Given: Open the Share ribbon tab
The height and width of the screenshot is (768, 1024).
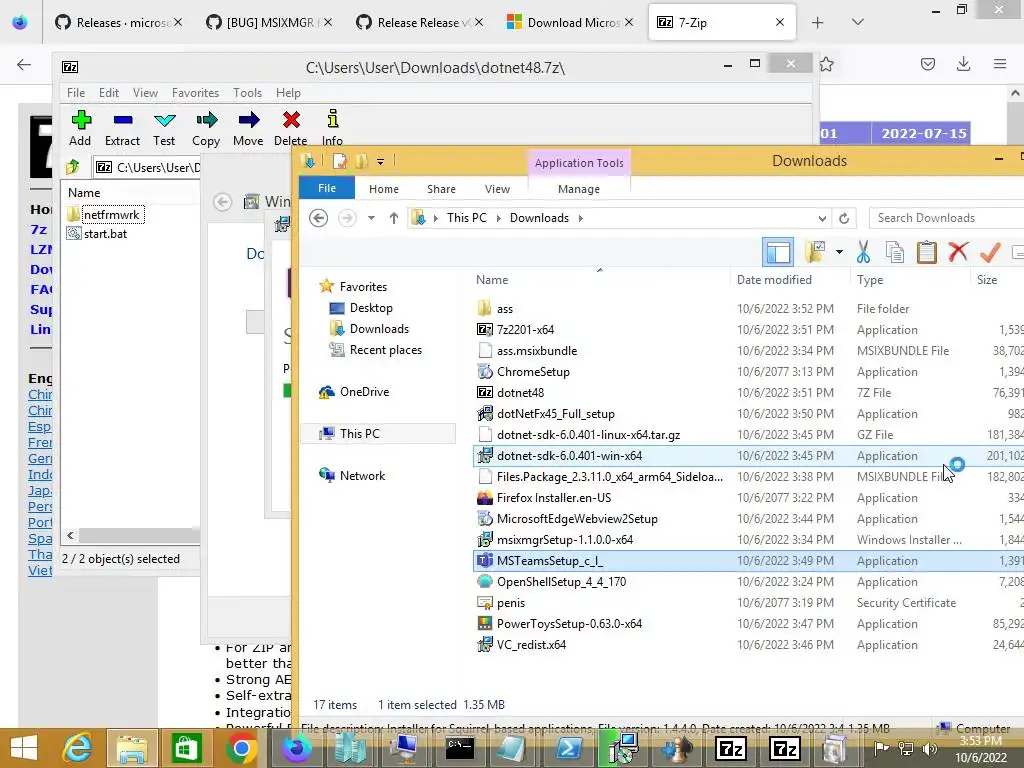Looking at the screenshot, I should tap(441, 189).
